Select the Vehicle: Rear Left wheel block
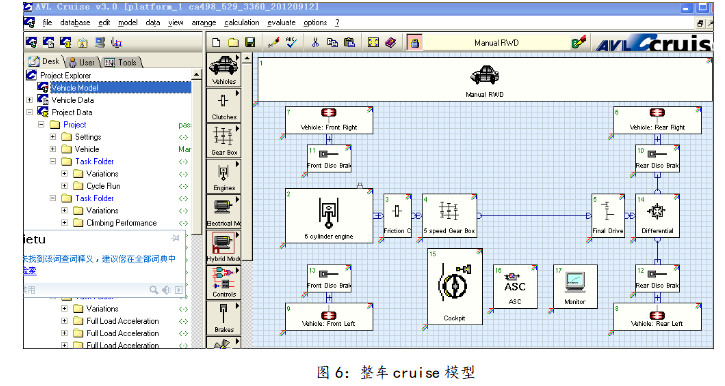Screen dimensions: 725x386 click(x=657, y=317)
